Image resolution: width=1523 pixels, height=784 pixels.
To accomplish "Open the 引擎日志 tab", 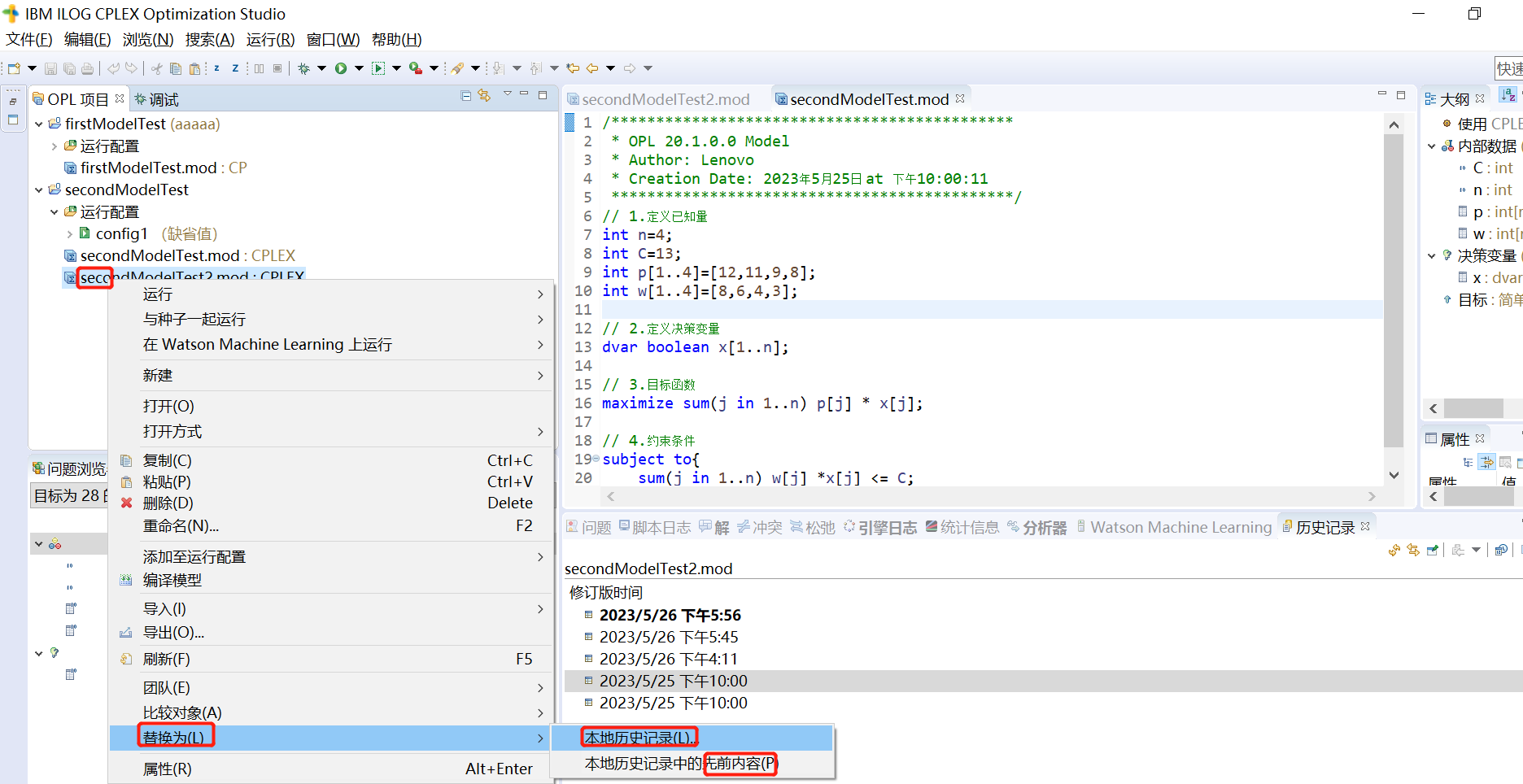I will 879,528.
